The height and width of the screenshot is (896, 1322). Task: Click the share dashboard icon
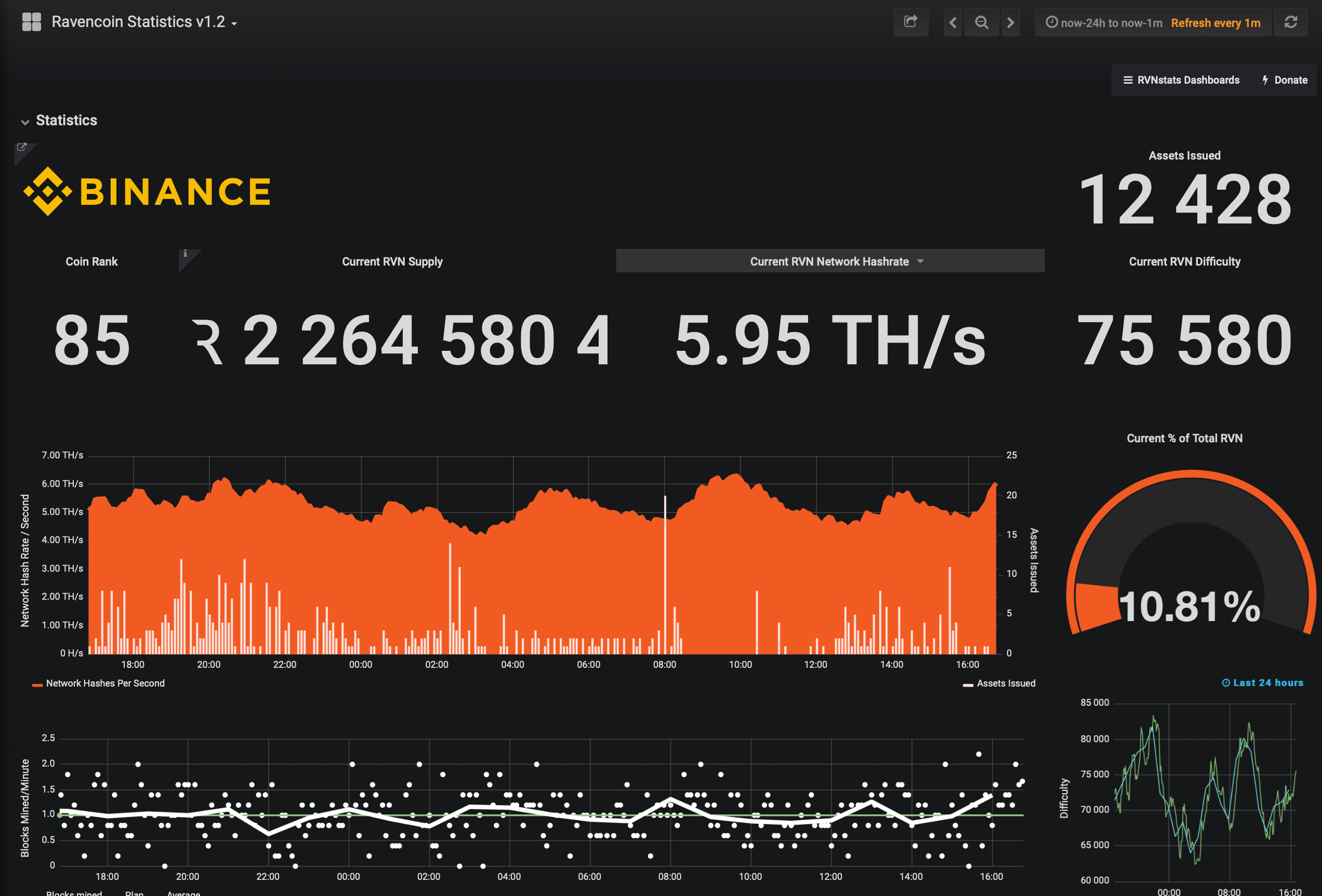[911, 22]
